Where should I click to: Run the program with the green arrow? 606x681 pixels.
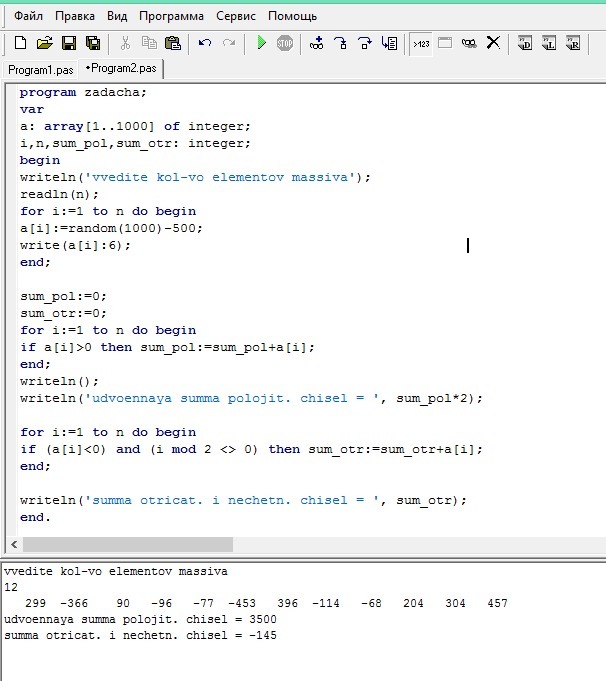tap(262, 43)
